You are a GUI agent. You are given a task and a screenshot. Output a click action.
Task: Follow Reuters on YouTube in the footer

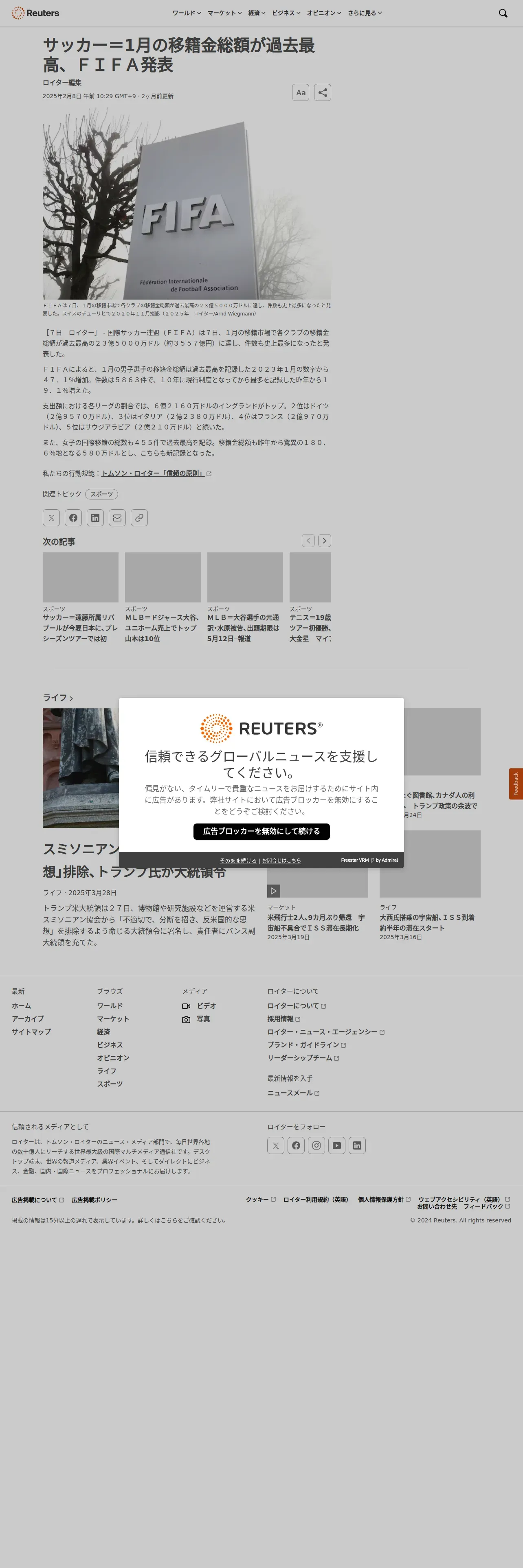pyautogui.click(x=337, y=1145)
